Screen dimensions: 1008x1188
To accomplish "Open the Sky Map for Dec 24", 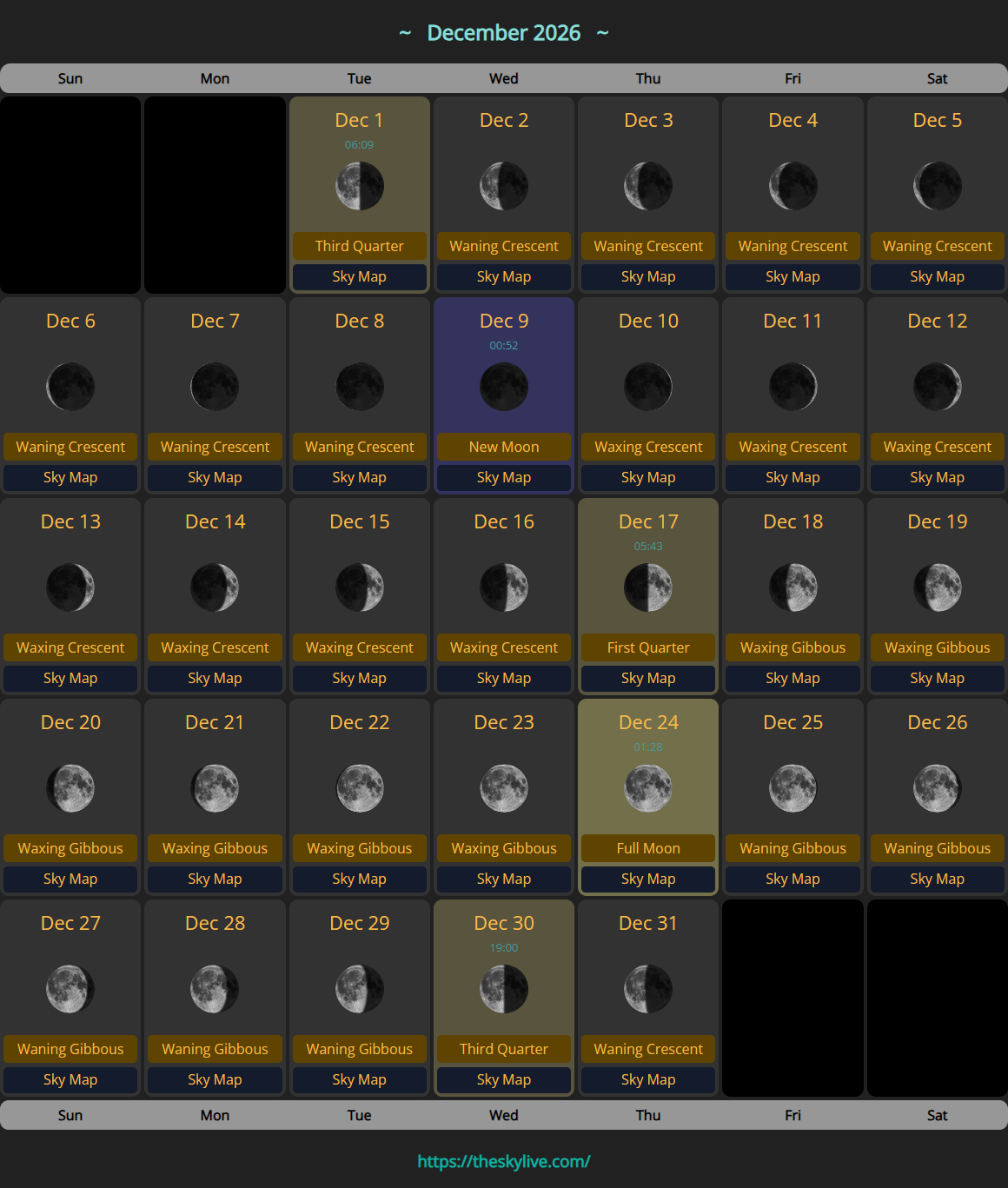I will tap(647, 879).
